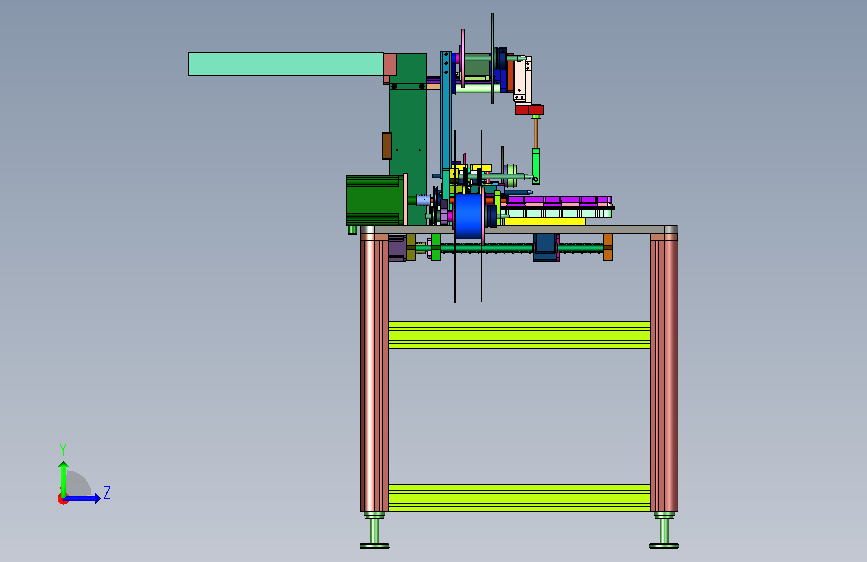Select the right leveling foot
The width and height of the screenshot is (867, 562).
pos(664,531)
